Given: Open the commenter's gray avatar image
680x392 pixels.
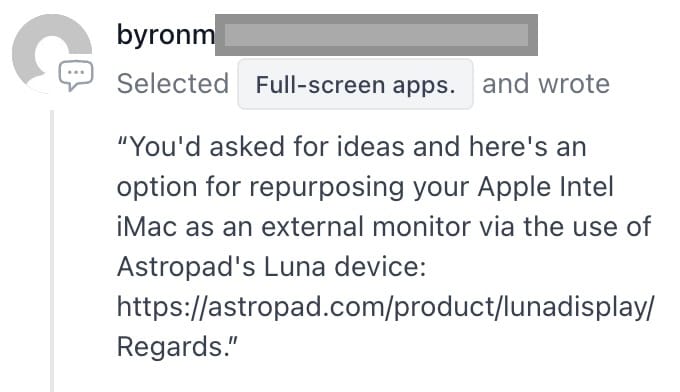Looking at the screenshot, I should [x=52, y=53].
